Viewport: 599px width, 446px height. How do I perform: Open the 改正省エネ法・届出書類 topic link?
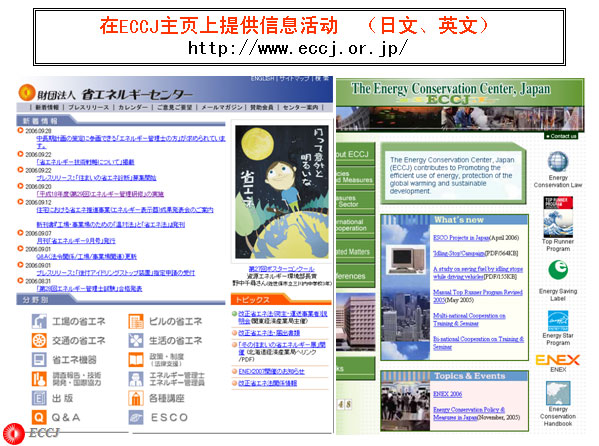coord(269,333)
